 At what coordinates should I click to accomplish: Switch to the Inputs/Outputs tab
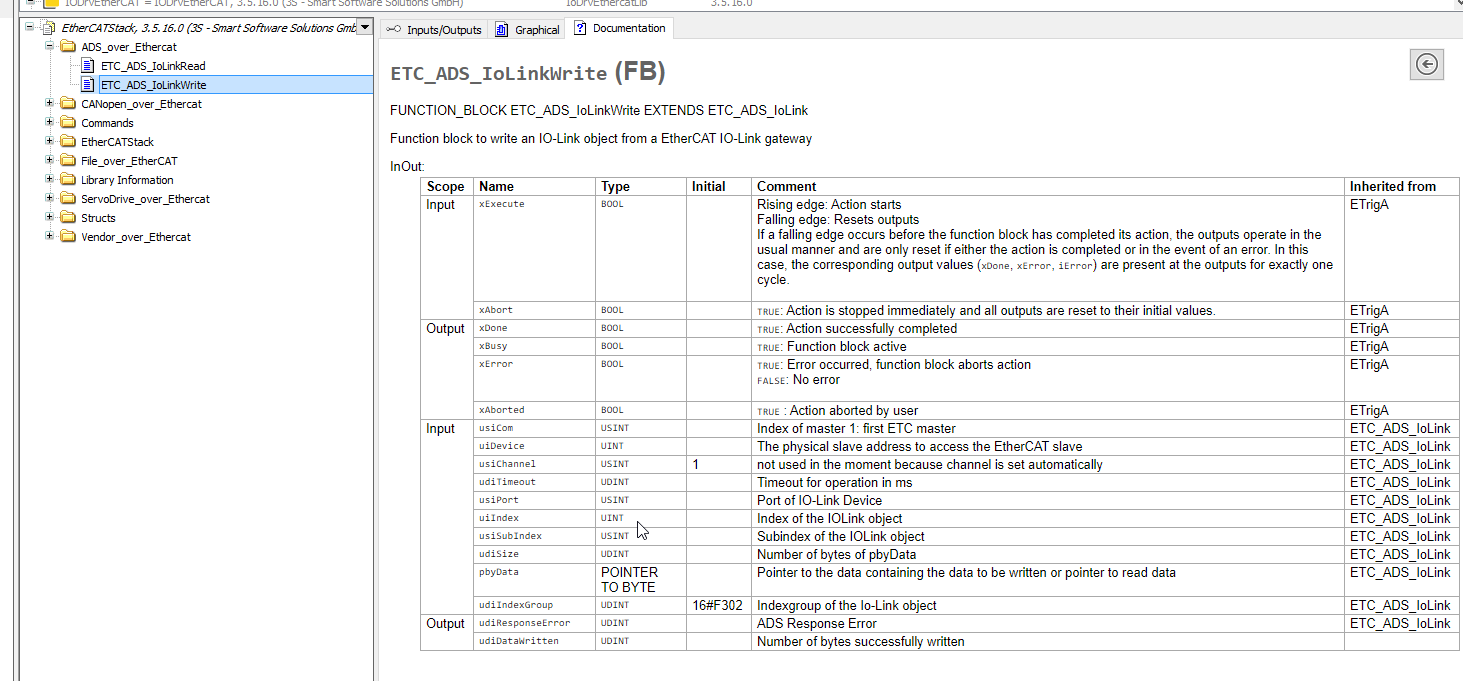434,30
